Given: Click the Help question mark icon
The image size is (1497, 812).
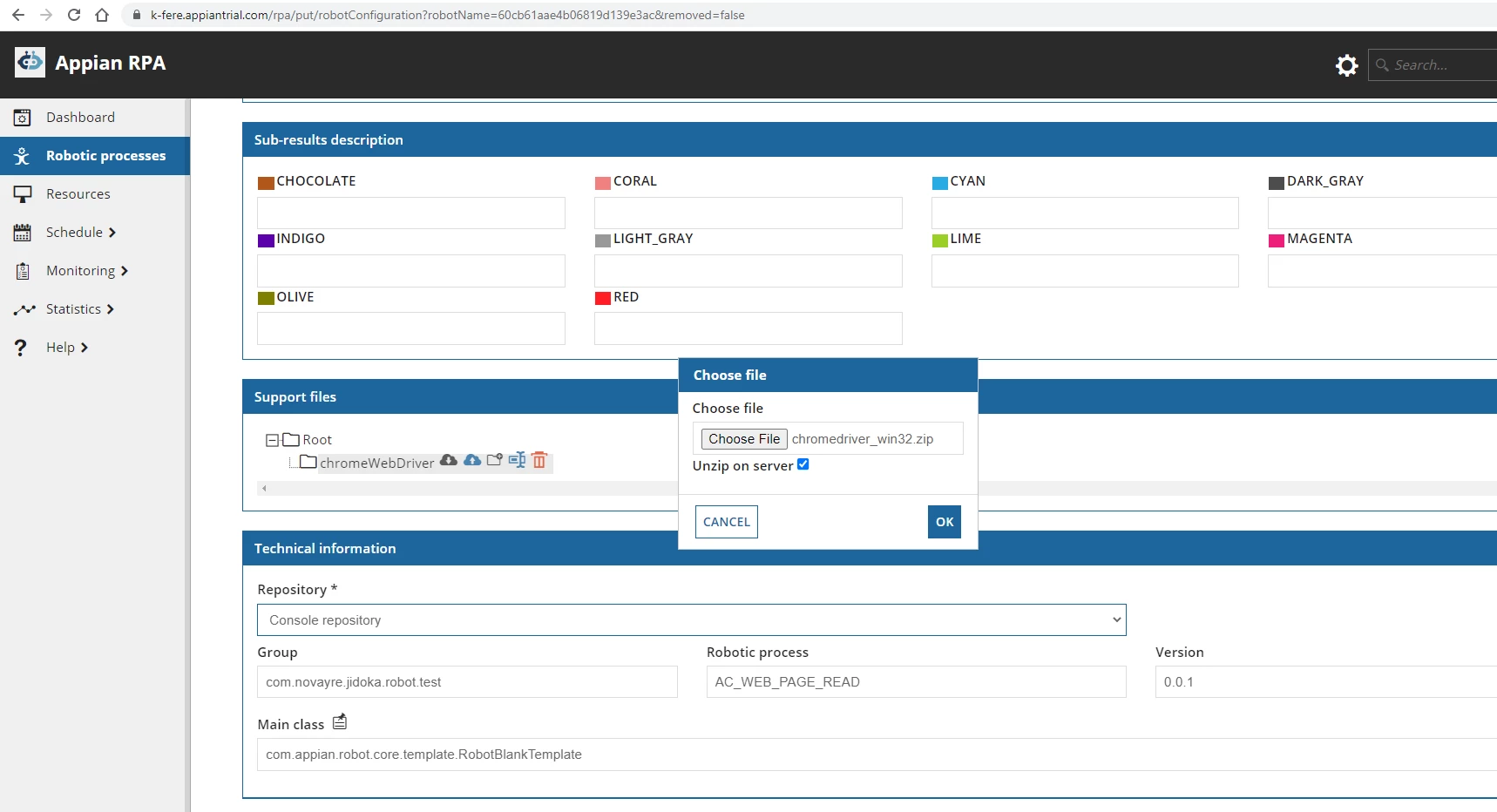Looking at the screenshot, I should pyautogui.click(x=21, y=348).
